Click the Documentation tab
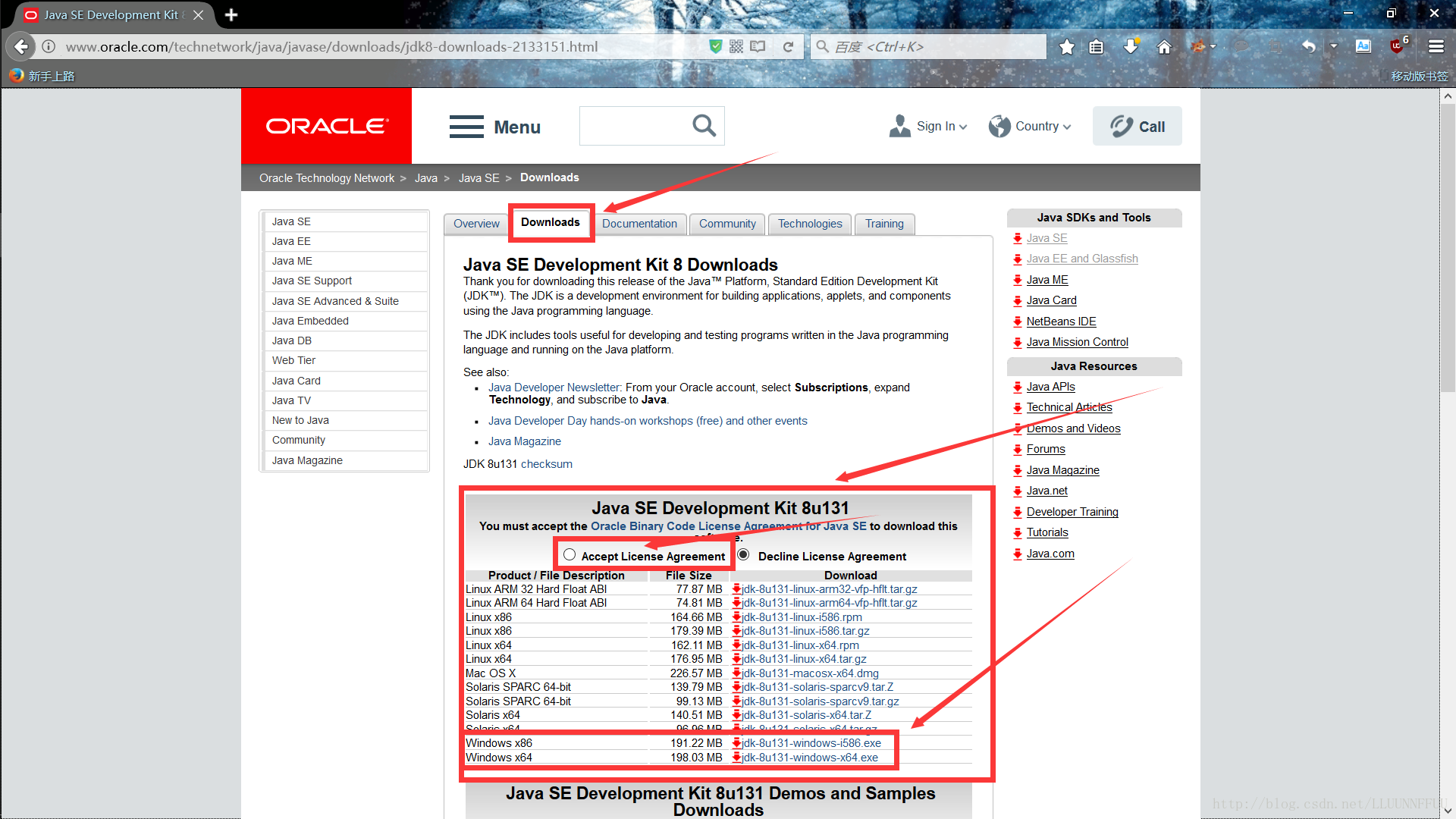The image size is (1456, 819). pos(639,222)
